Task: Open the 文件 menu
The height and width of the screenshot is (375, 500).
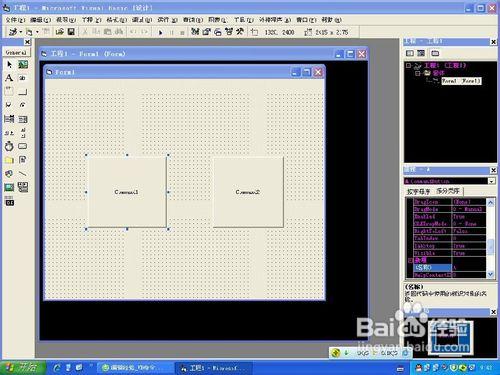Action: coord(15,20)
